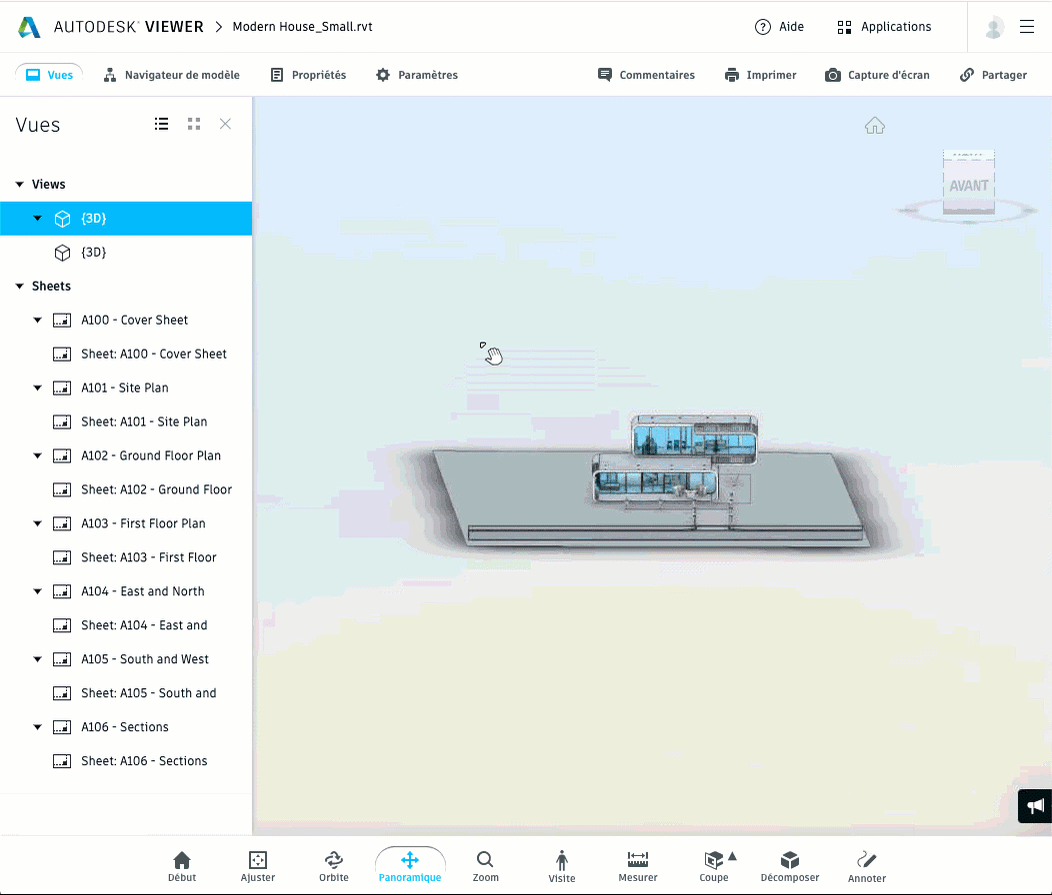Close the Vues panel

coord(225,124)
